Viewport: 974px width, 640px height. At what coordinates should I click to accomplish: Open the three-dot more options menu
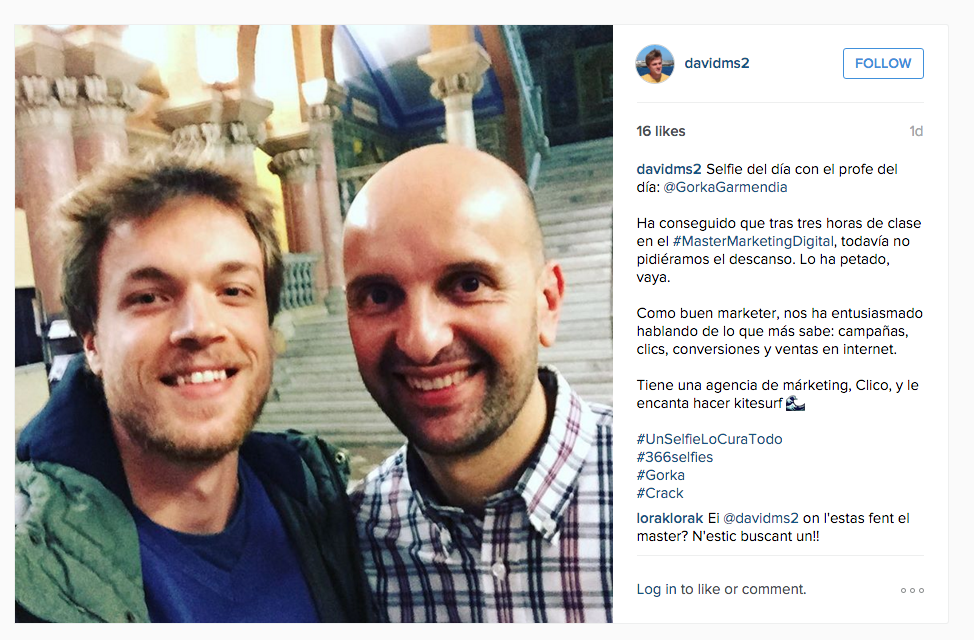[912, 590]
